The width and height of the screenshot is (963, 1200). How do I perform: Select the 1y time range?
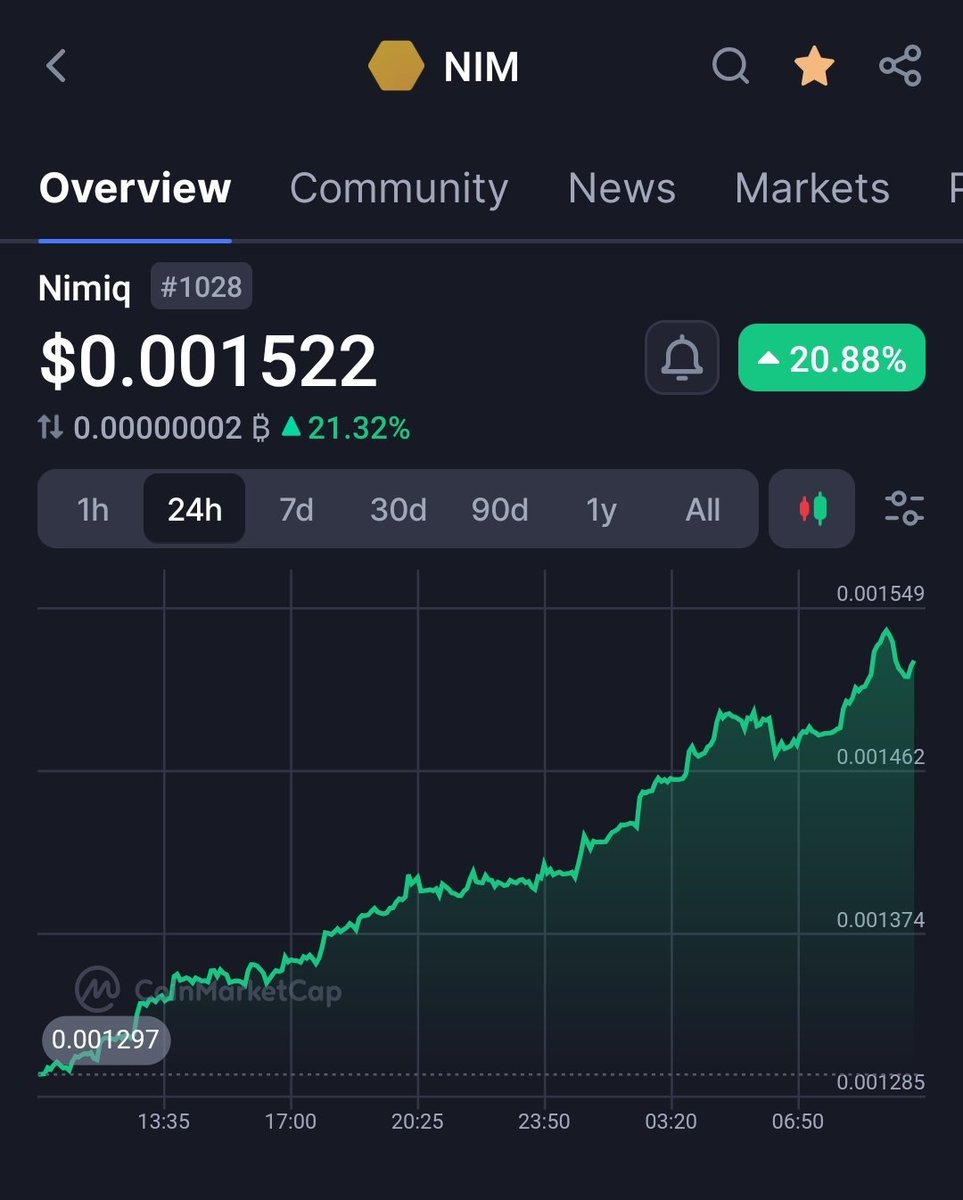[601, 510]
